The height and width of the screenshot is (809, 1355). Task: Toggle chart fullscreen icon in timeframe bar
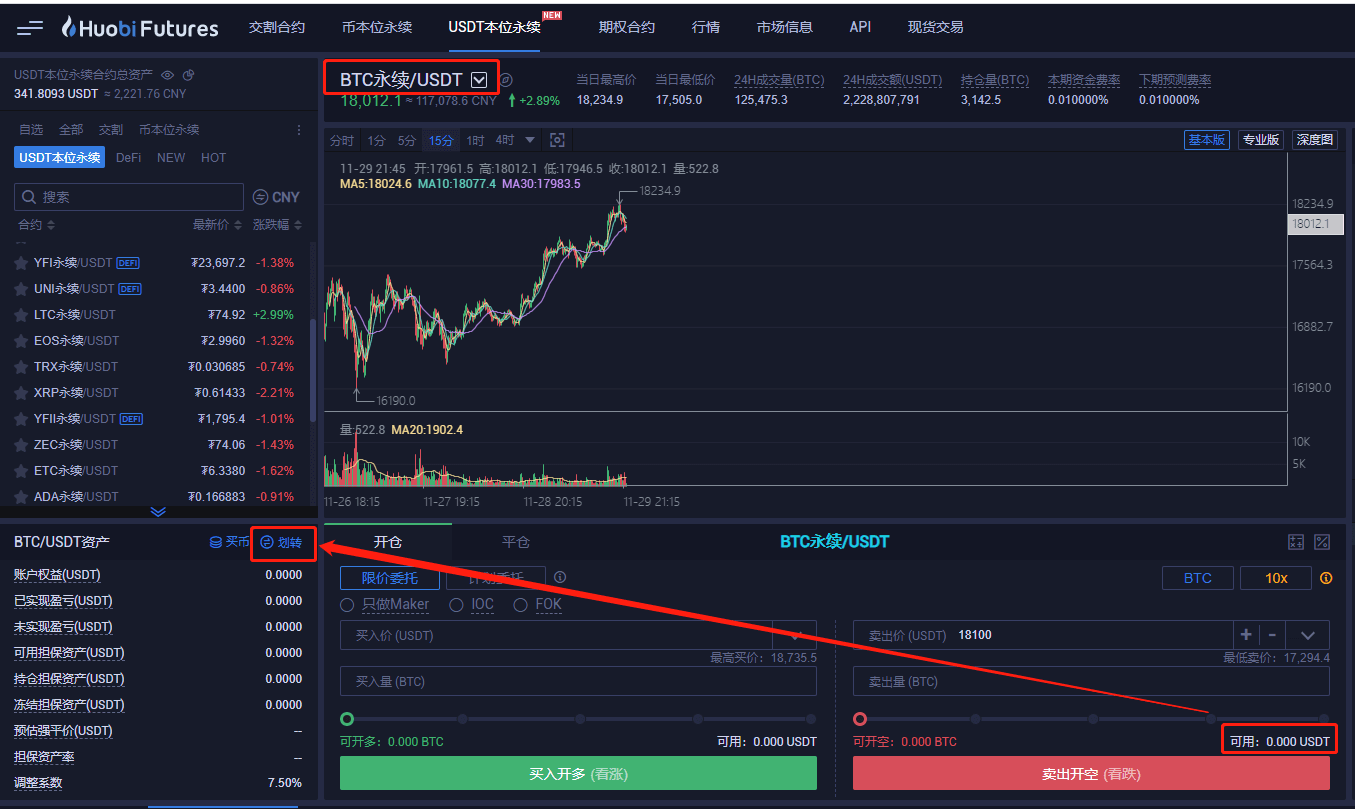point(558,140)
